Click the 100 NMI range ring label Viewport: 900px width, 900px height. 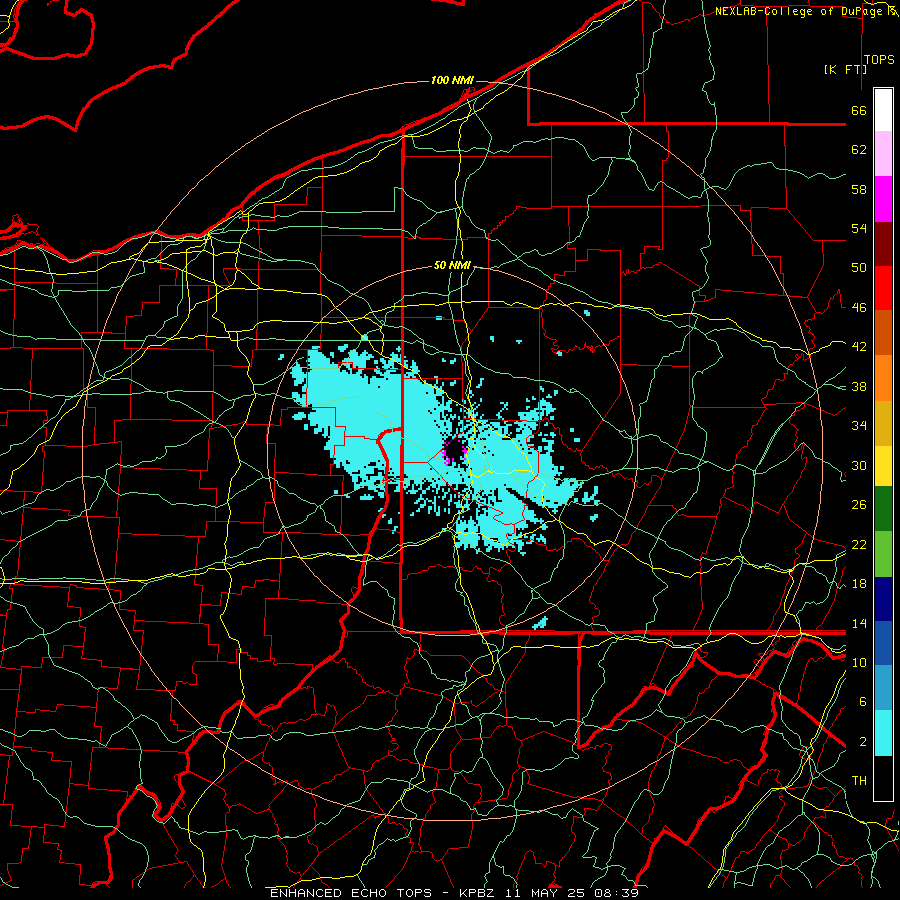click(x=452, y=80)
